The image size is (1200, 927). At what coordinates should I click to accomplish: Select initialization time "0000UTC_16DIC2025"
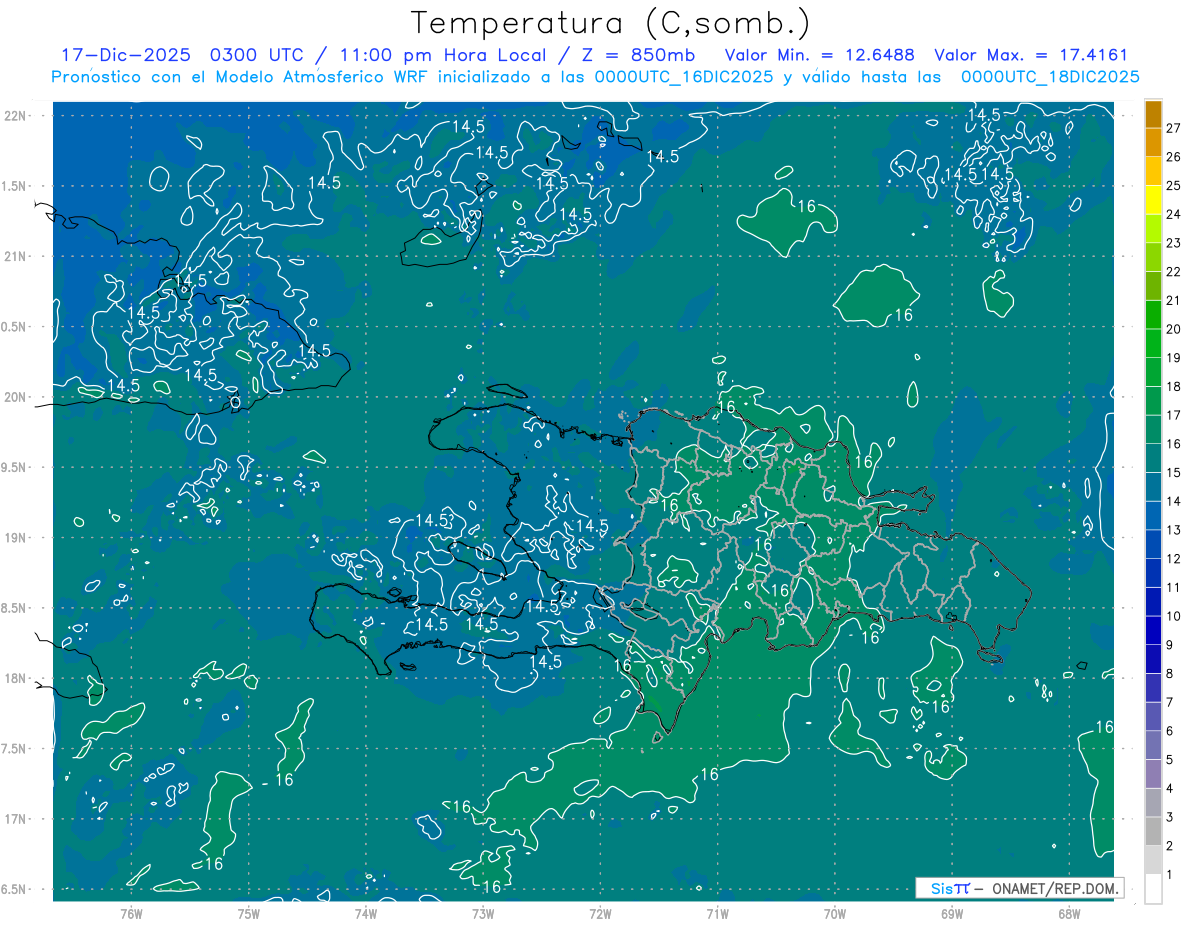click(x=684, y=77)
